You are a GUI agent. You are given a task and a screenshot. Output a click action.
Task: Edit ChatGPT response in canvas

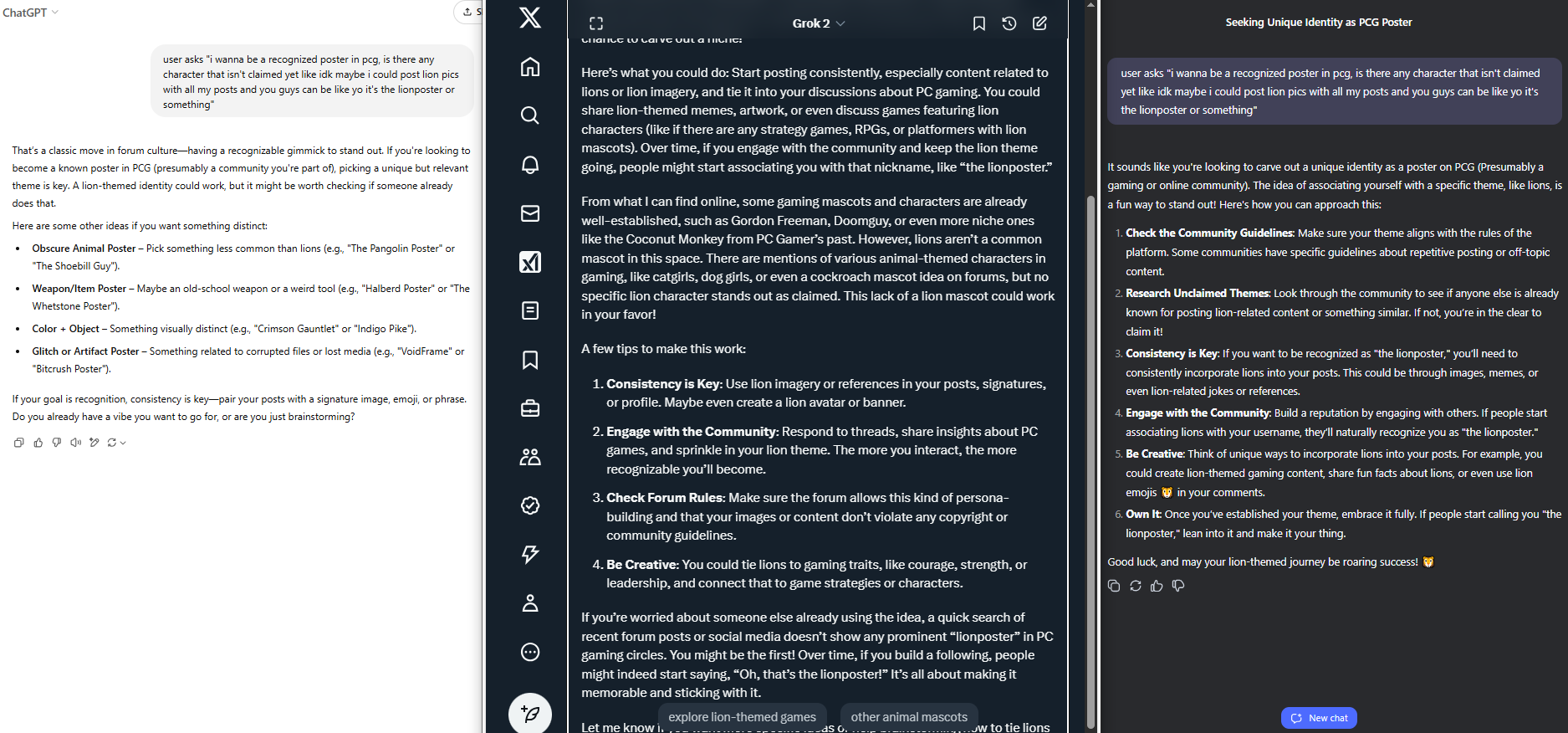pos(94,443)
